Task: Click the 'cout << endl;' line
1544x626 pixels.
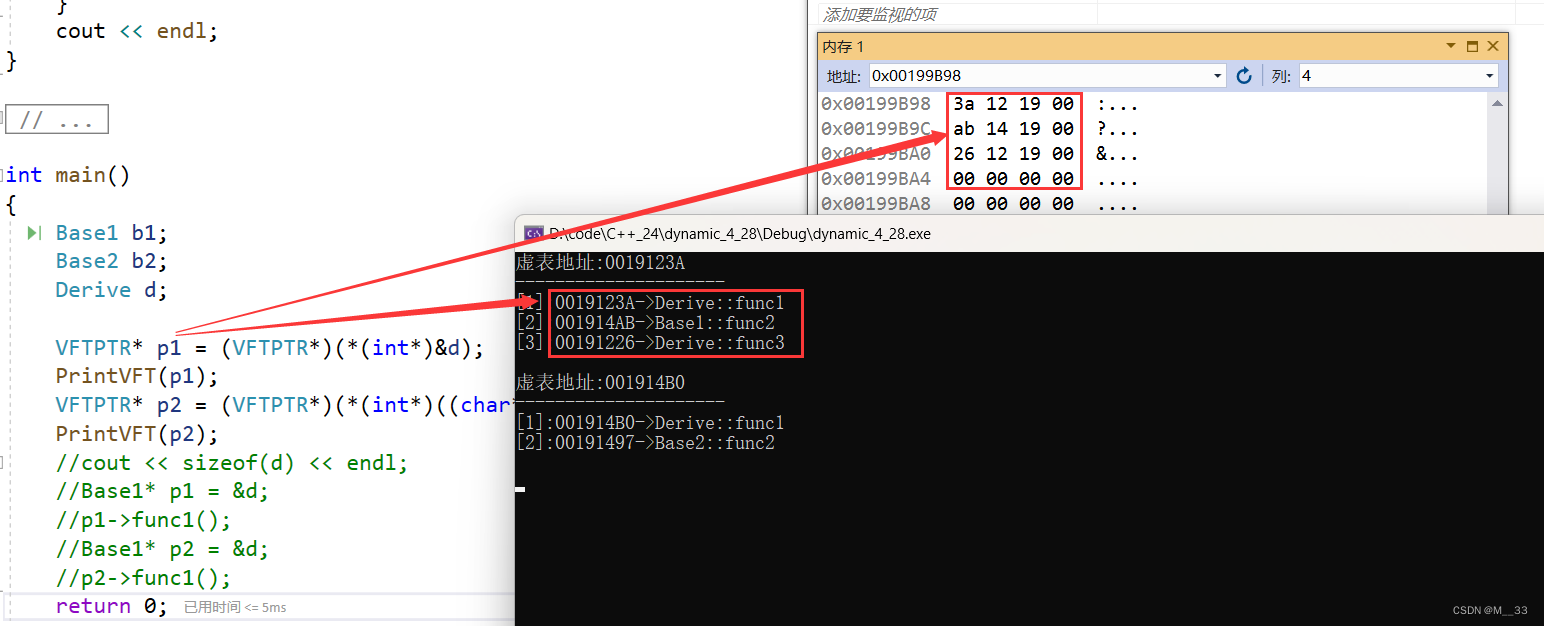Action: pyautogui.click(x=137, y=31)
